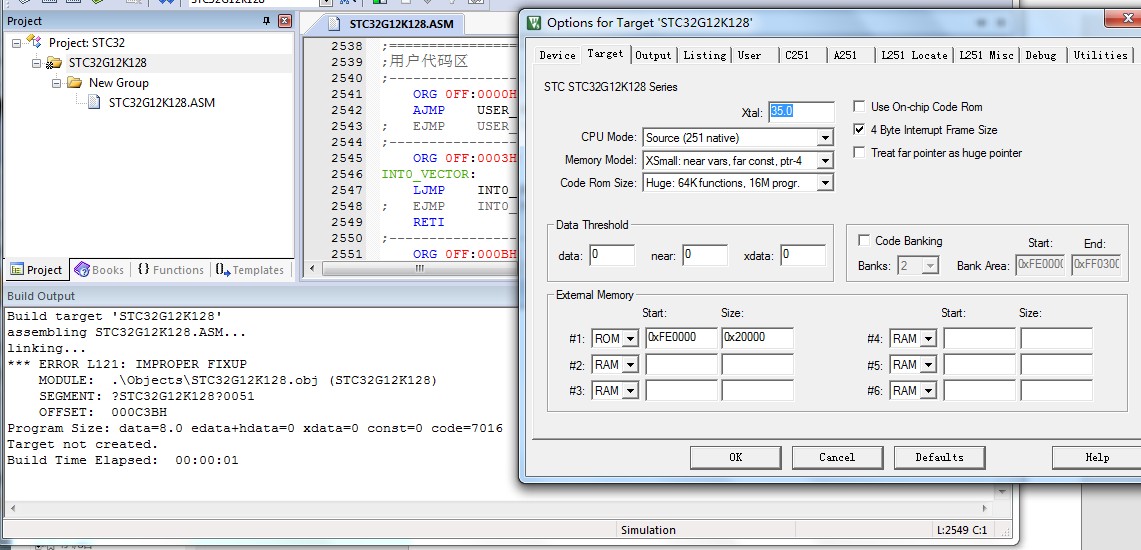Click the ERROR L121: IMPROPER FIXUP line

point(127,364)
